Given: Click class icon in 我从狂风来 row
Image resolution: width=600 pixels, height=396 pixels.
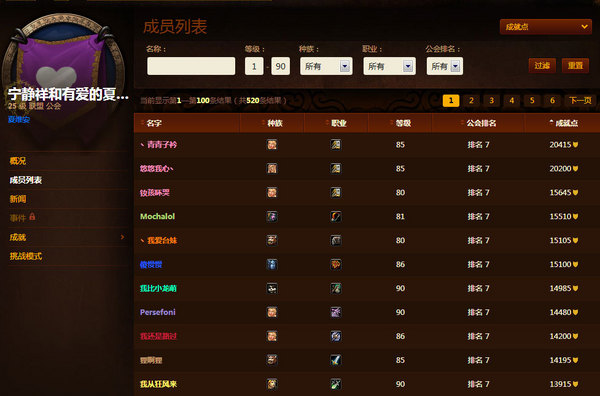Looking at the screenshot, I should click(x=336, y=384).
